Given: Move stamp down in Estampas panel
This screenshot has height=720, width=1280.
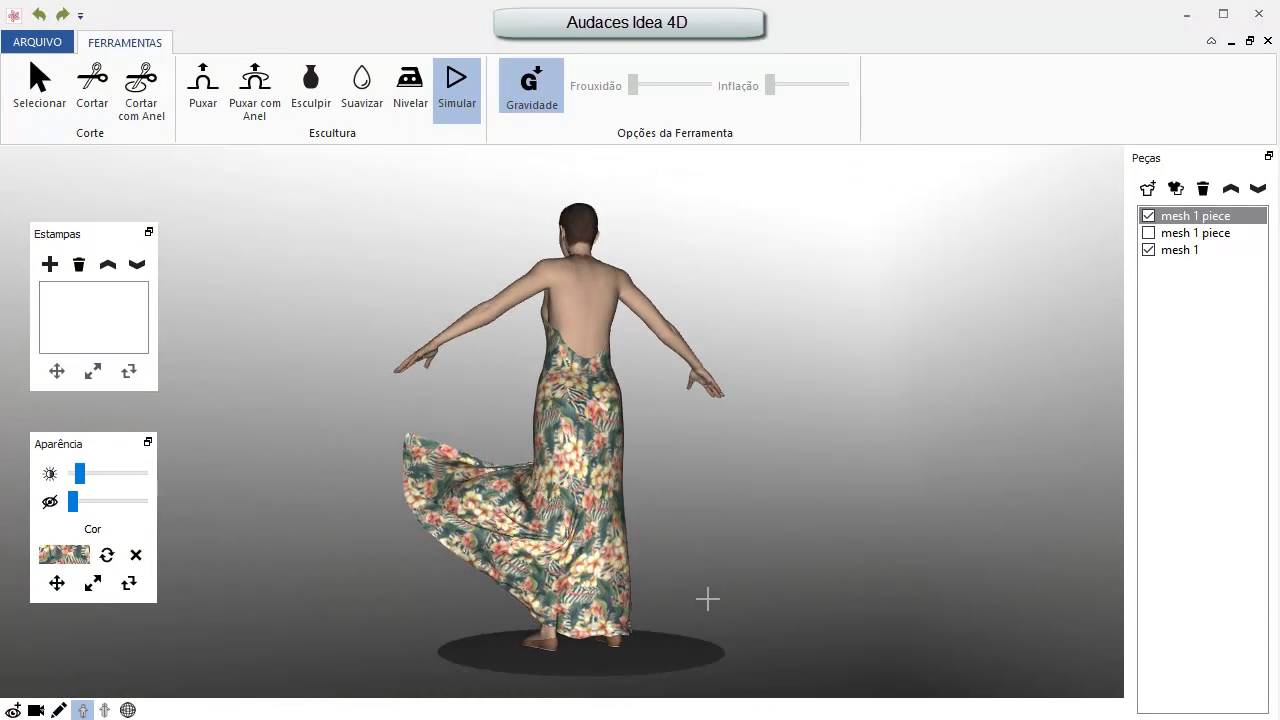Looking at the screenshot, I should (x=137, y=264).
